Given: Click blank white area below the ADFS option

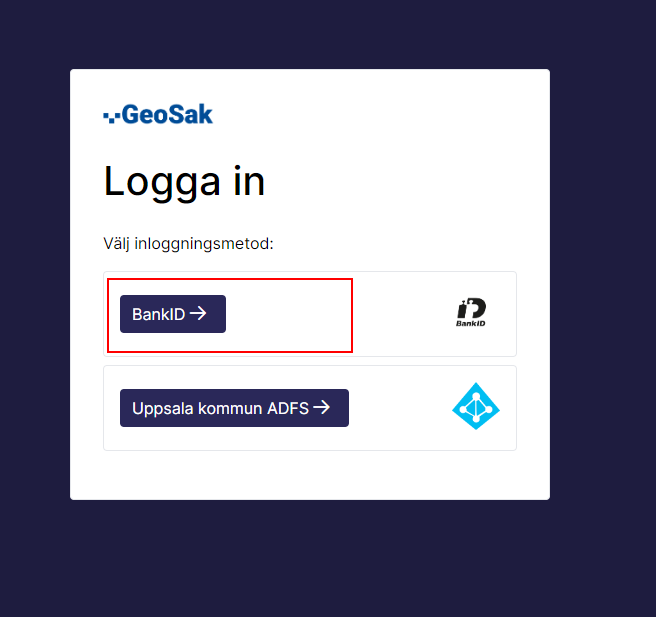Looking at the screenshot, I should pos(310,475).
